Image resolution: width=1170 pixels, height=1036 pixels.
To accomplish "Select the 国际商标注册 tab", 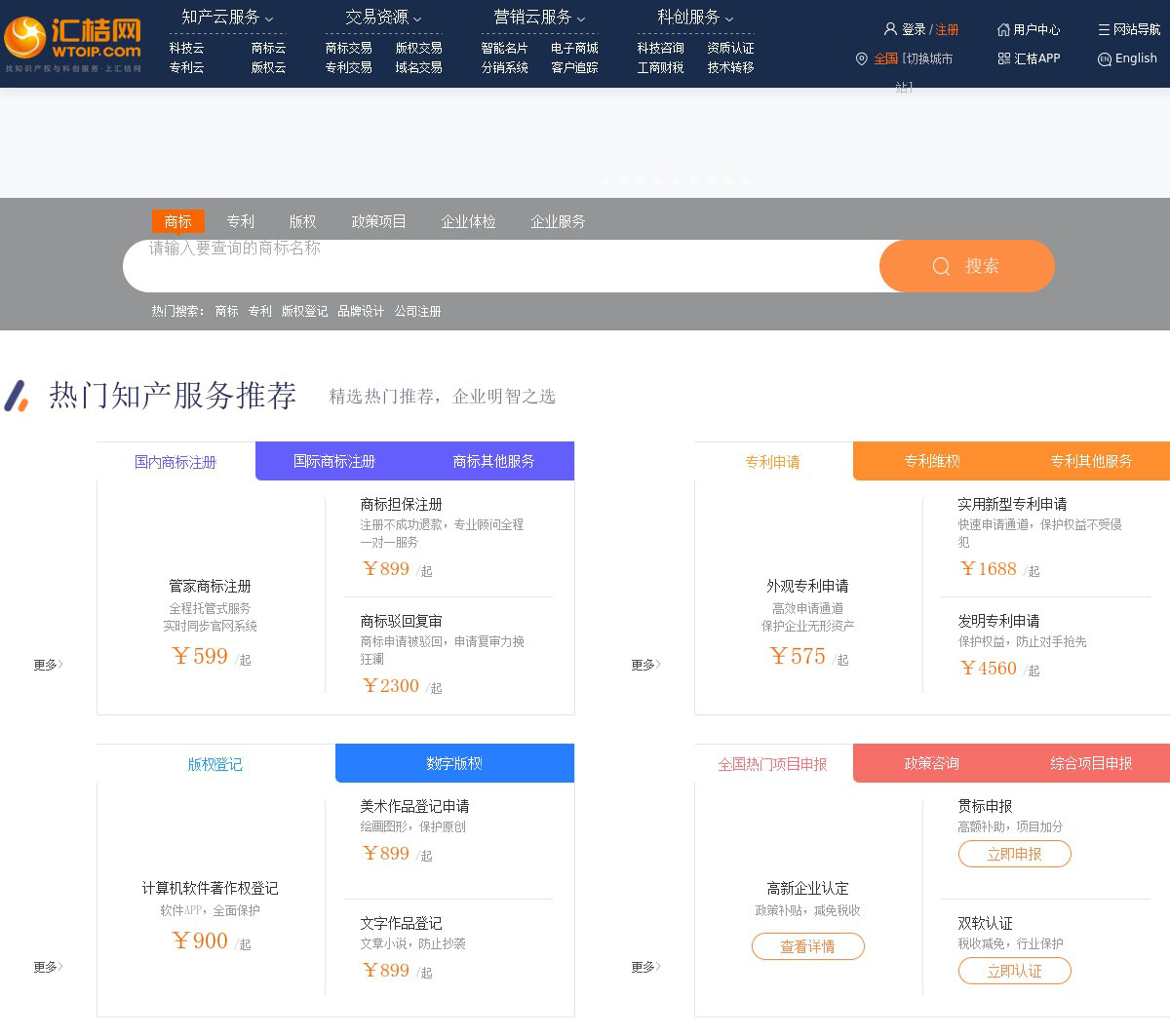I will 334,461.
